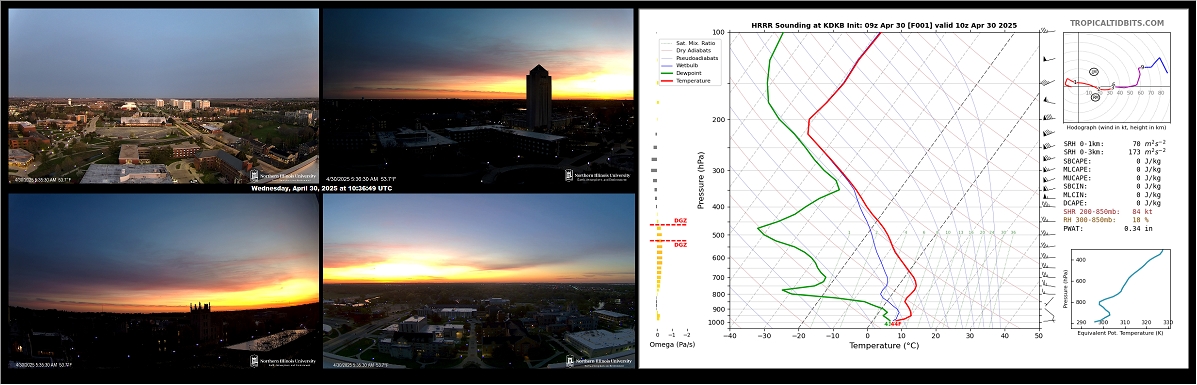
Task: Open the bottom-right aerial campus webcam
Action: click(x=479, y=280)
